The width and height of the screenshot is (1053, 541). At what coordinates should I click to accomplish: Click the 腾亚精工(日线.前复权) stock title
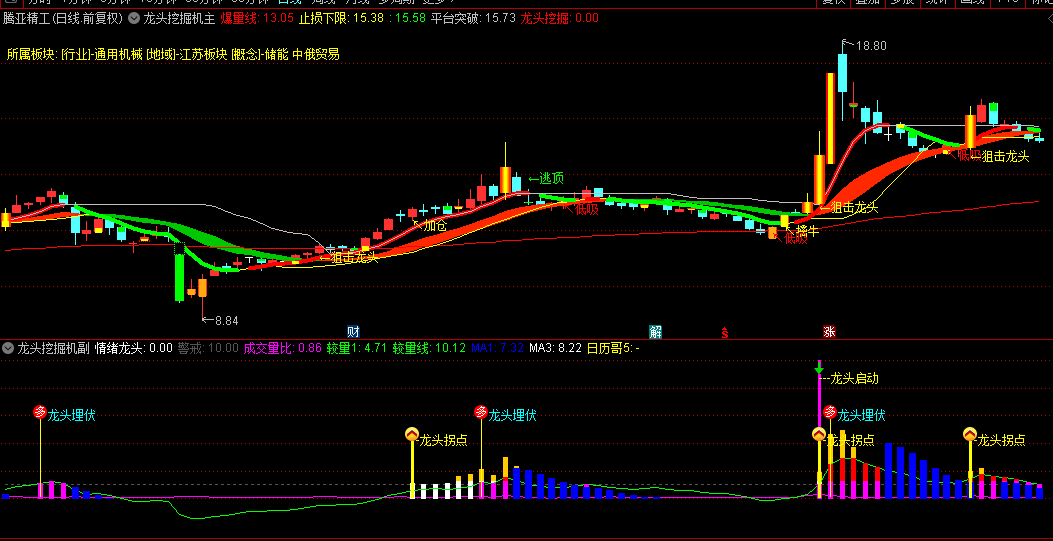(63, 18)
